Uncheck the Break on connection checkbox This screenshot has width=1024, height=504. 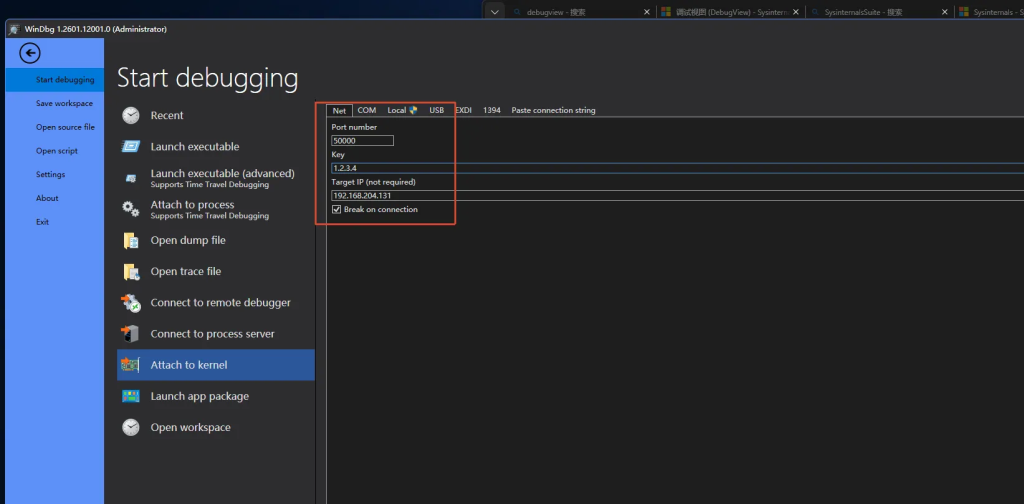pyautogui.click(x=336, y=210)
